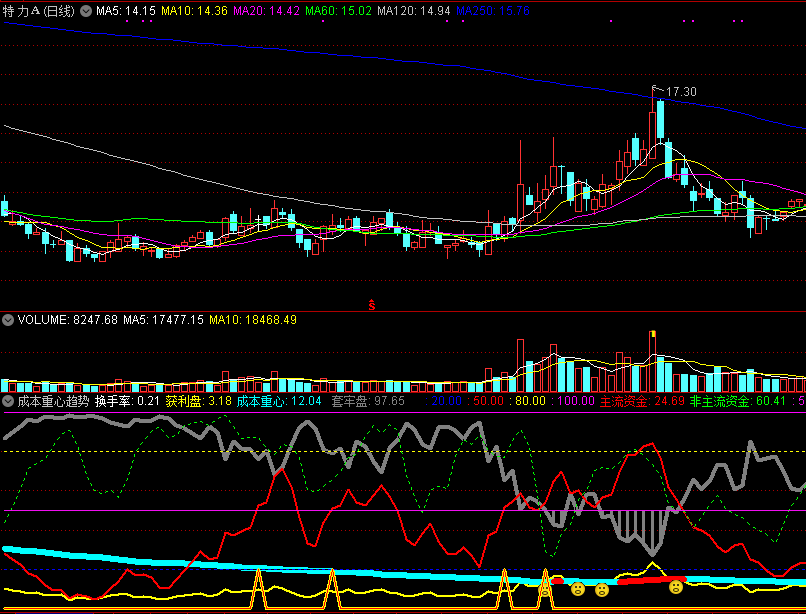
Task: Expand the VOLUME indicator options arrow
Action: (x=8, y=320)
